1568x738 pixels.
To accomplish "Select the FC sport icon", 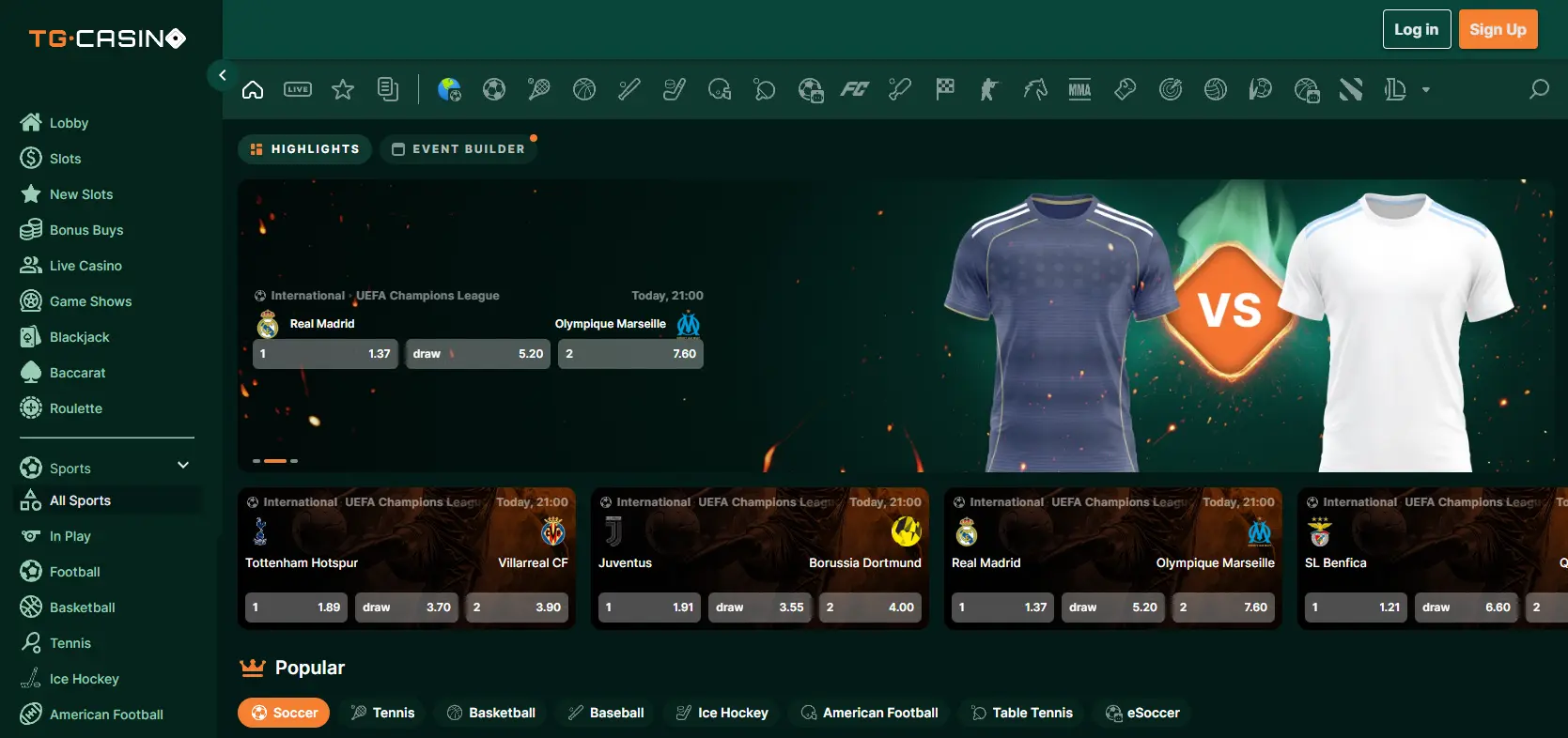I will pyautogui.click(x=854, y=89).
